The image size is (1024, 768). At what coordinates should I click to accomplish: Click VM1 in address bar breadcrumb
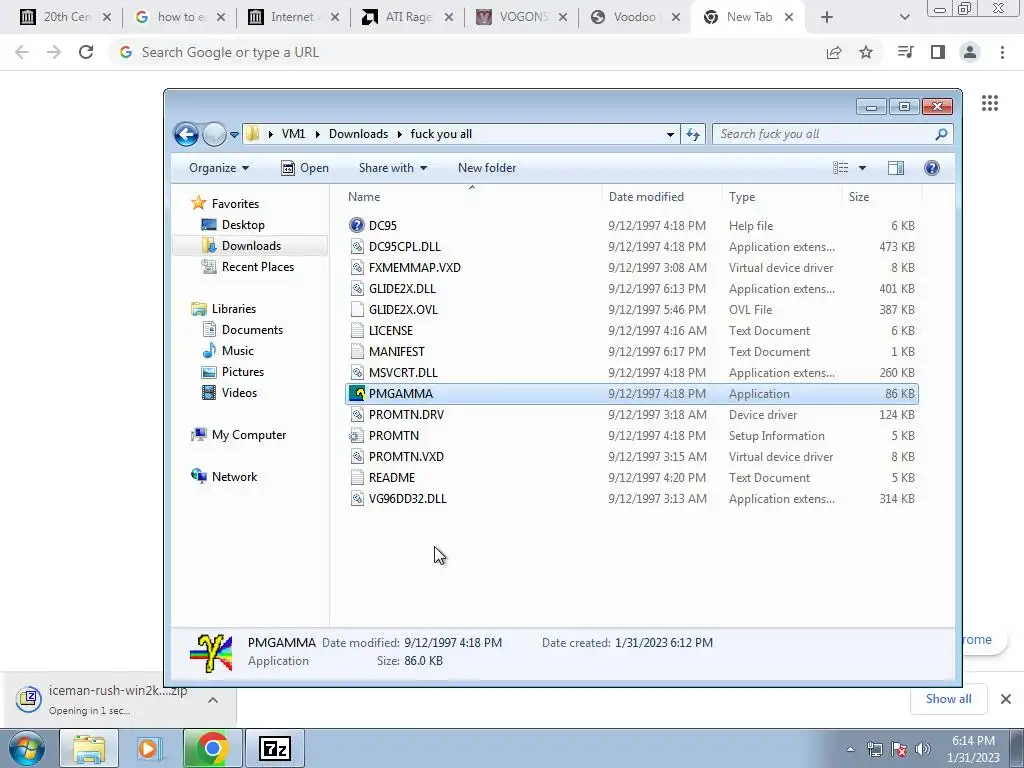(x=293, y=134)
